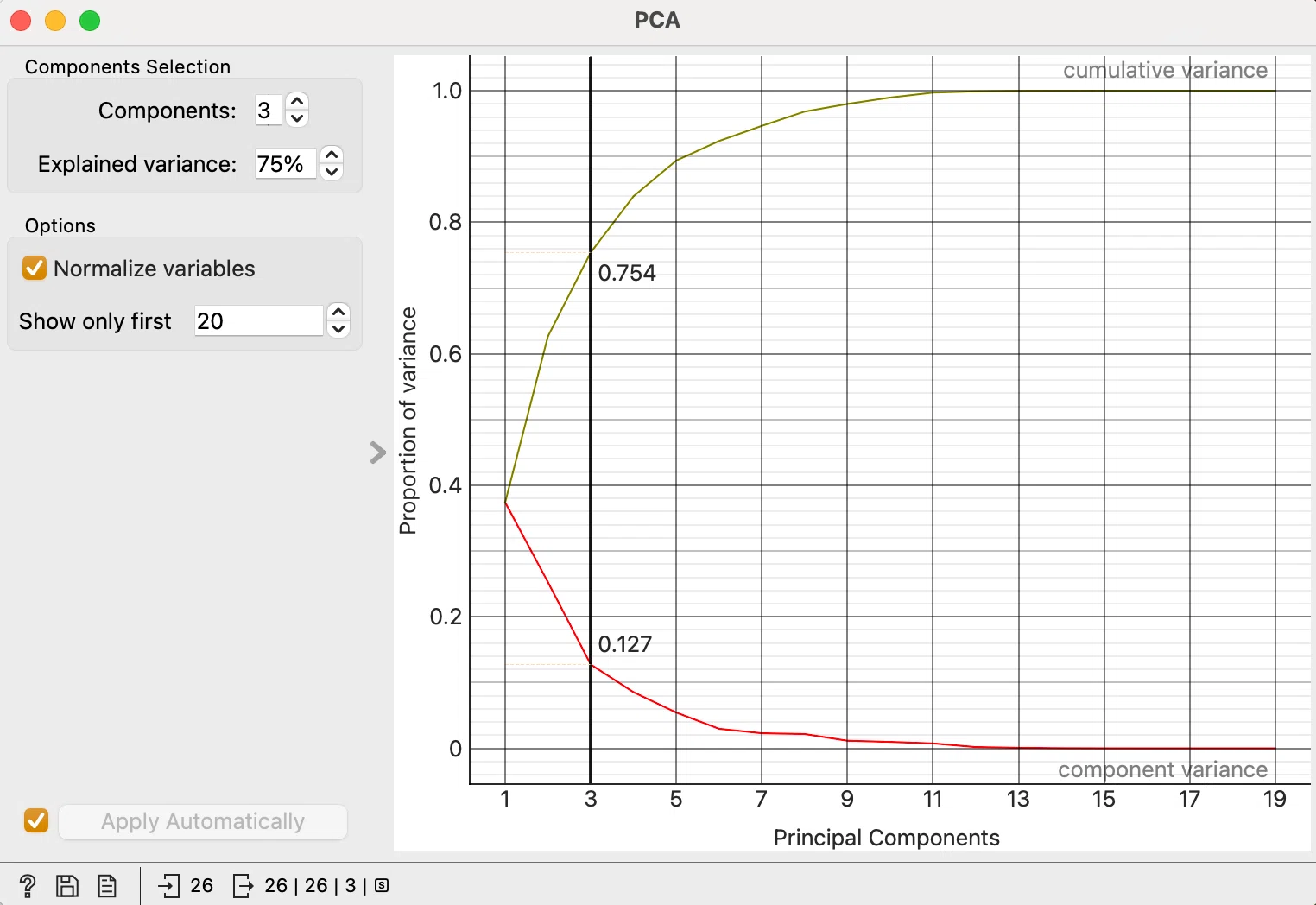Click the 0.127 component variance label

625,644
